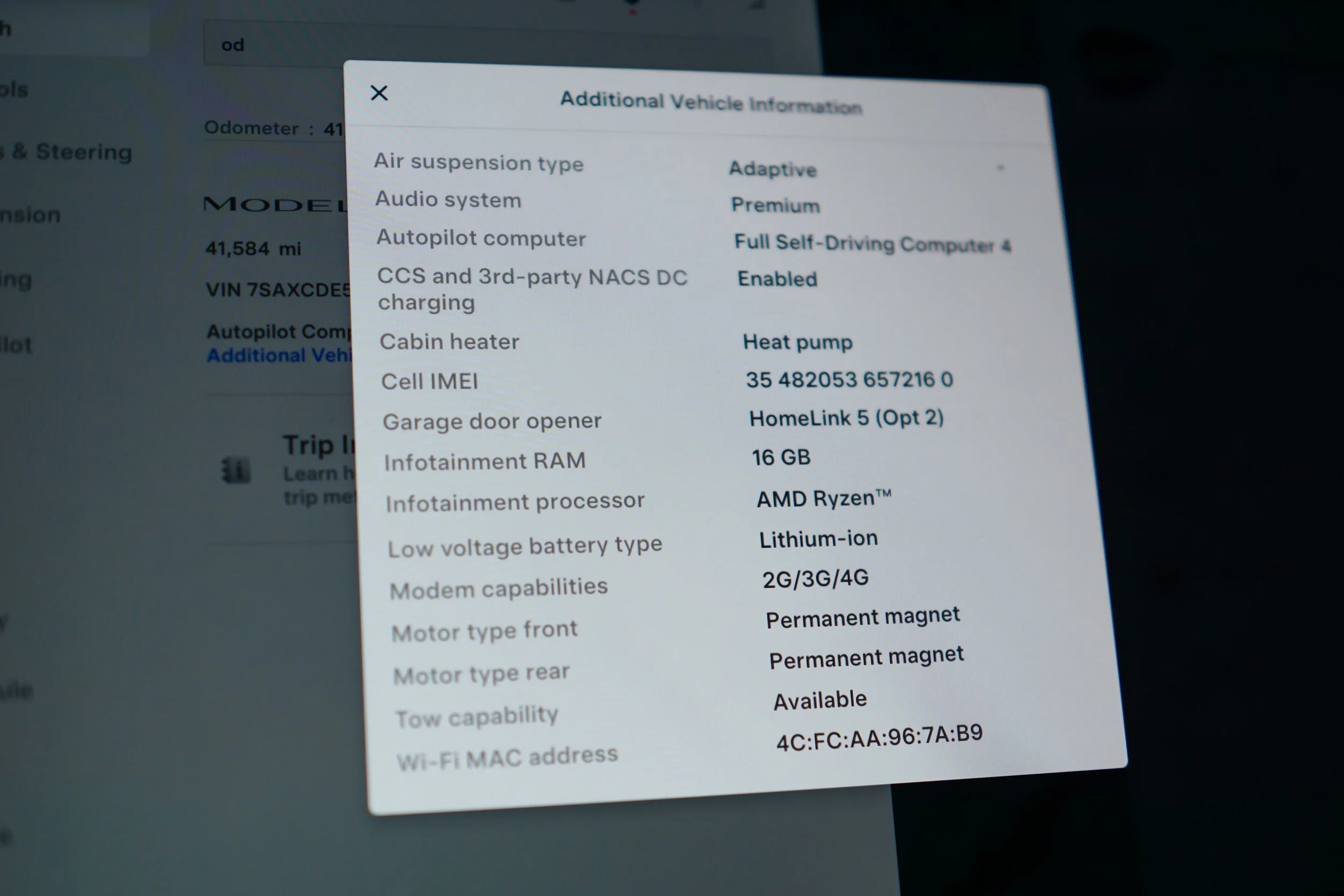Screen dimensions: 1344x896
Task: Select 'Permanent magnet' for rear motor
Action: pyautogui.click(x=866, y=658)
